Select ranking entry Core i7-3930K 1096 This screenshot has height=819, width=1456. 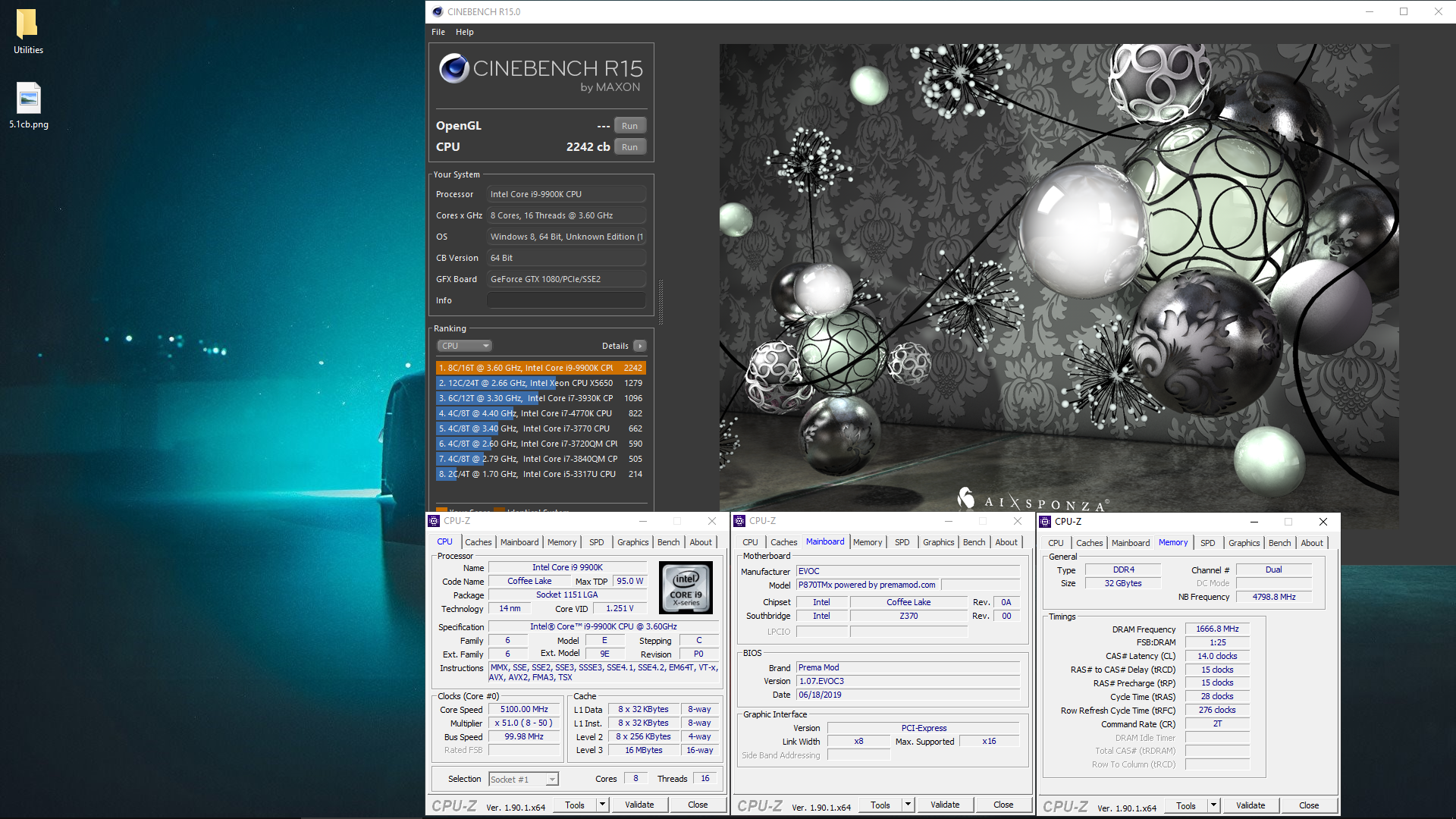541,398
